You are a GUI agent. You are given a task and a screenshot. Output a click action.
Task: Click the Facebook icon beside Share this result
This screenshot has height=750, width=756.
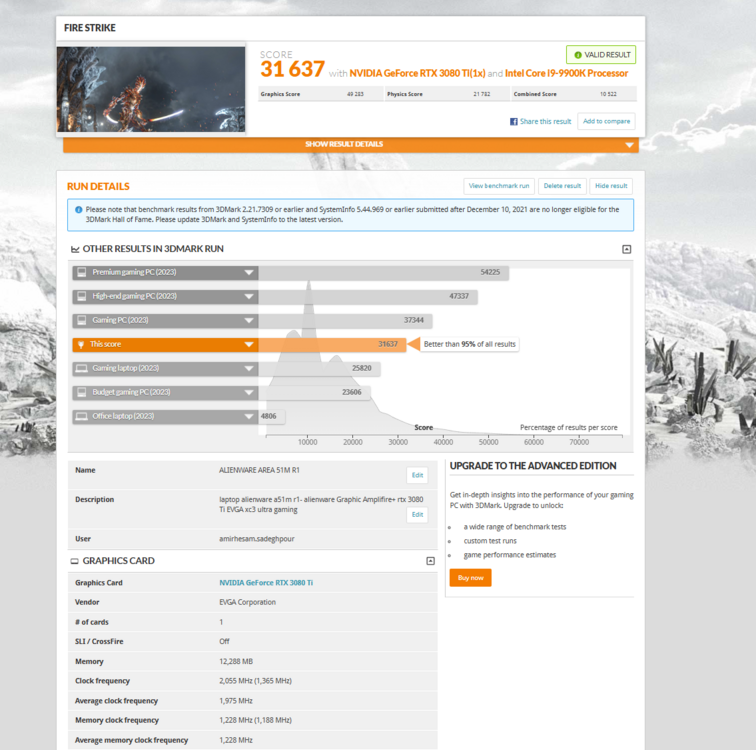click(514, 121)
